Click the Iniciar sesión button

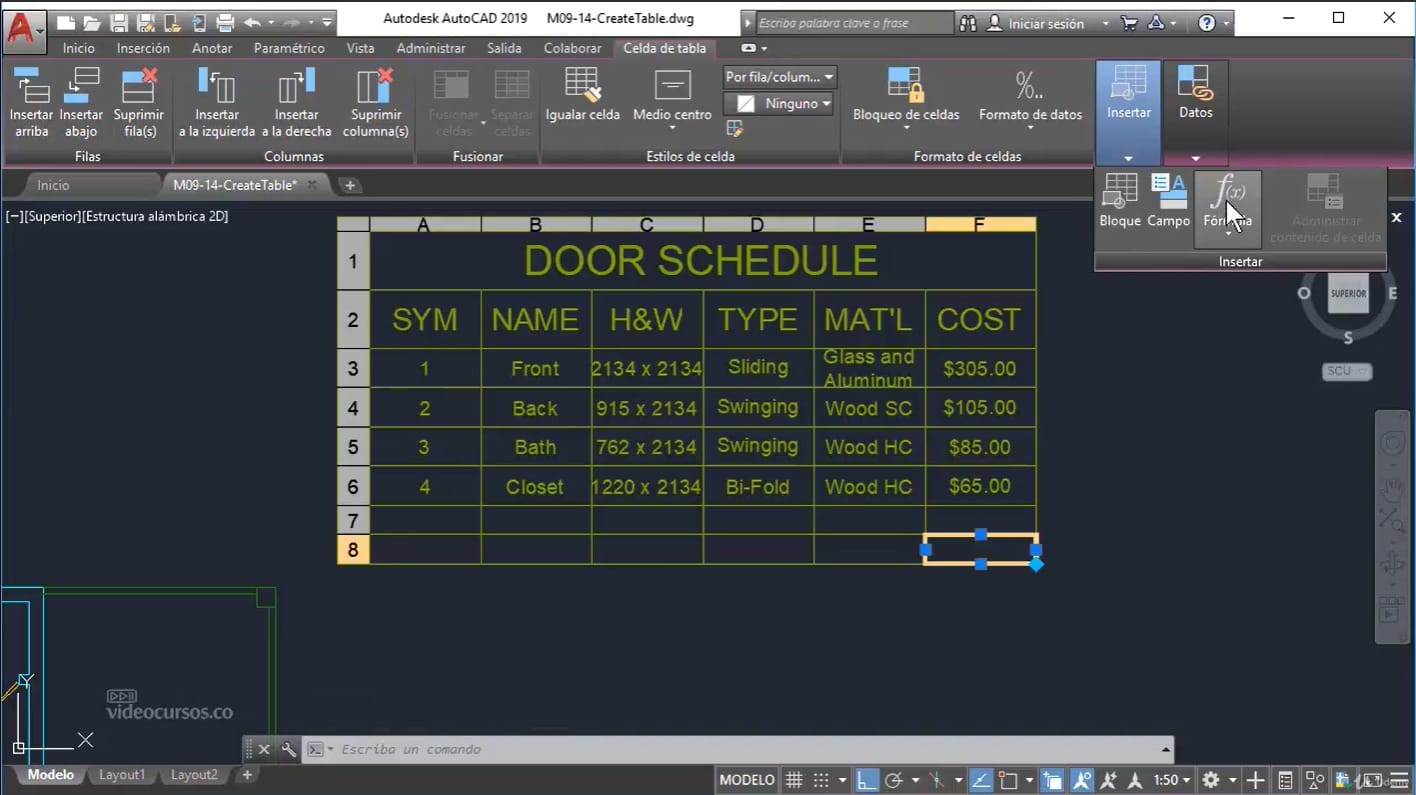1046,23
